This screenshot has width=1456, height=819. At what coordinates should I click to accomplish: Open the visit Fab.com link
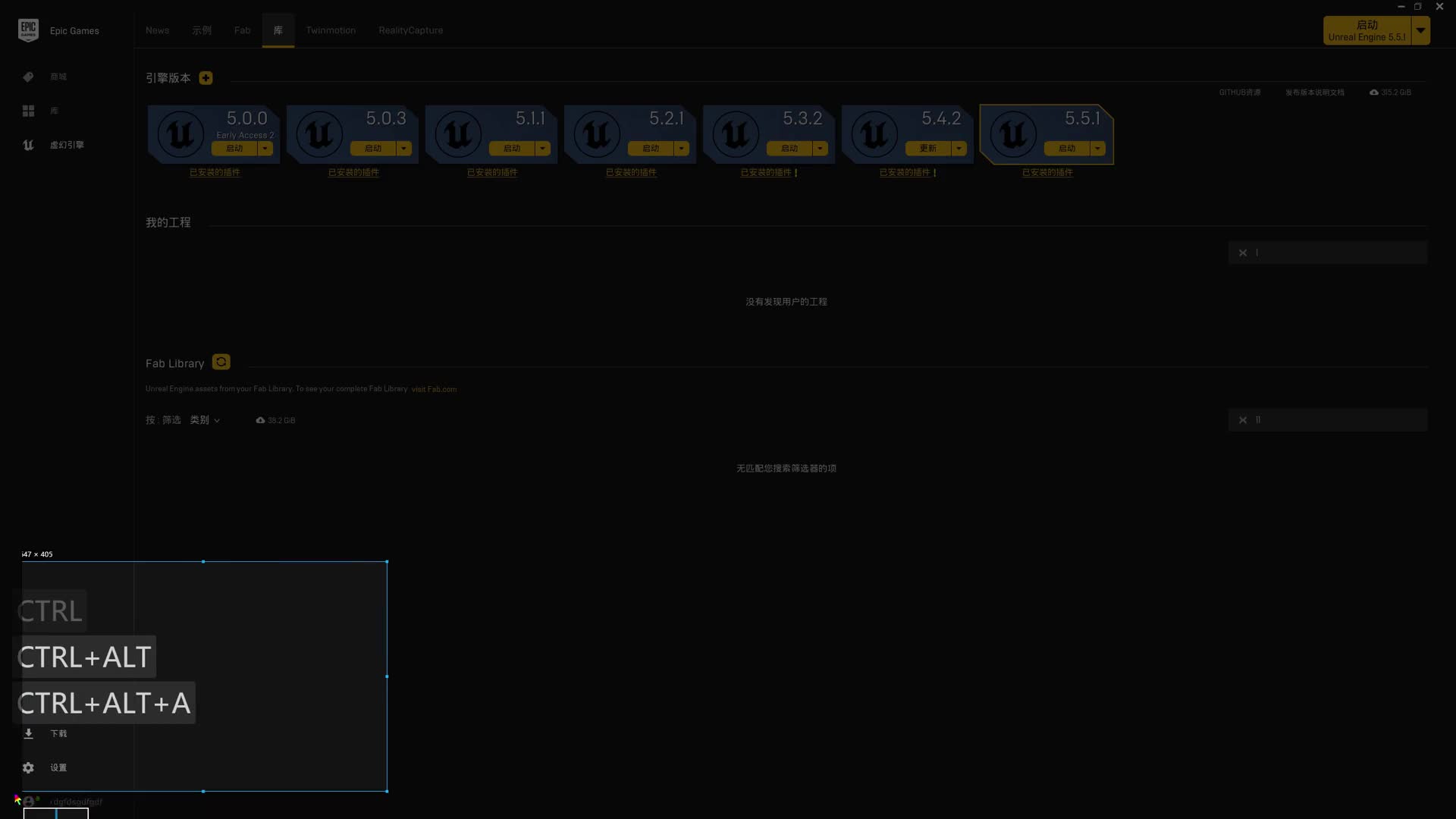434,389
